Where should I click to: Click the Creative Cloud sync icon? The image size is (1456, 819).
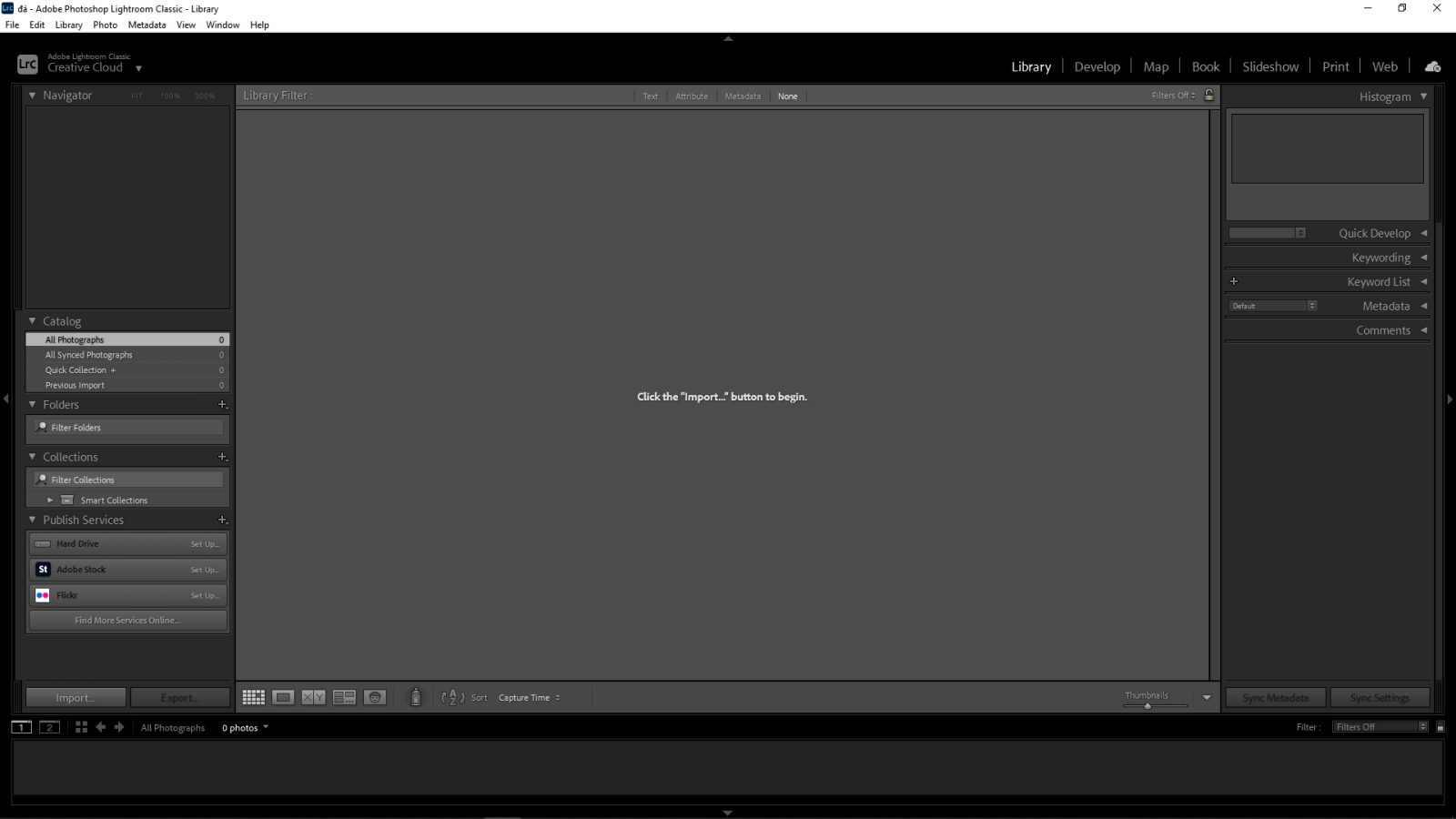tap(1432, 66)
